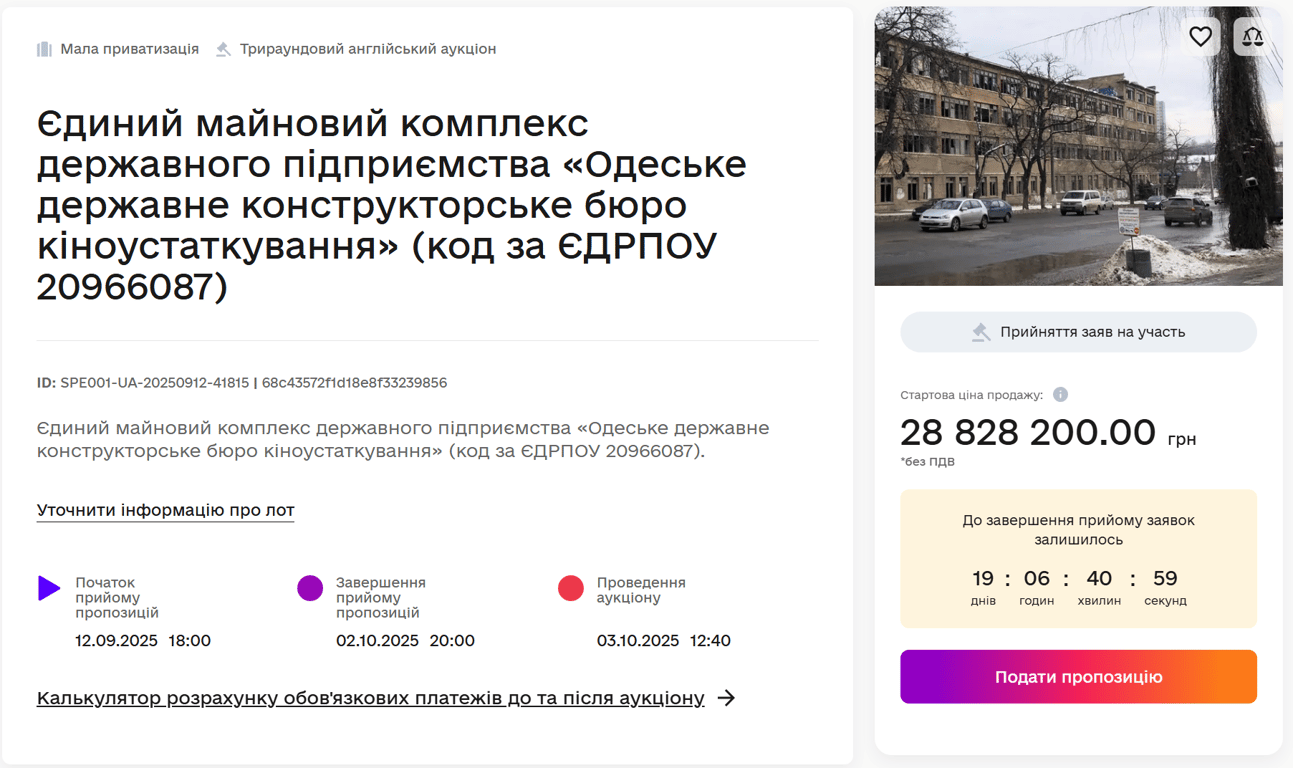Open the link "Уточнити інформацію про лот"
Screen dimensions: 1293x768
point(165,510)
